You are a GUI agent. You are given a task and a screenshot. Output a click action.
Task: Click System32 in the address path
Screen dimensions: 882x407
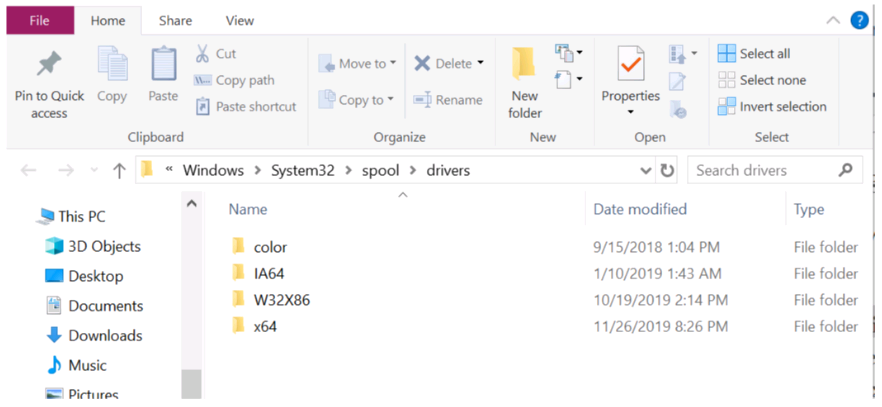tap(303, 170)
